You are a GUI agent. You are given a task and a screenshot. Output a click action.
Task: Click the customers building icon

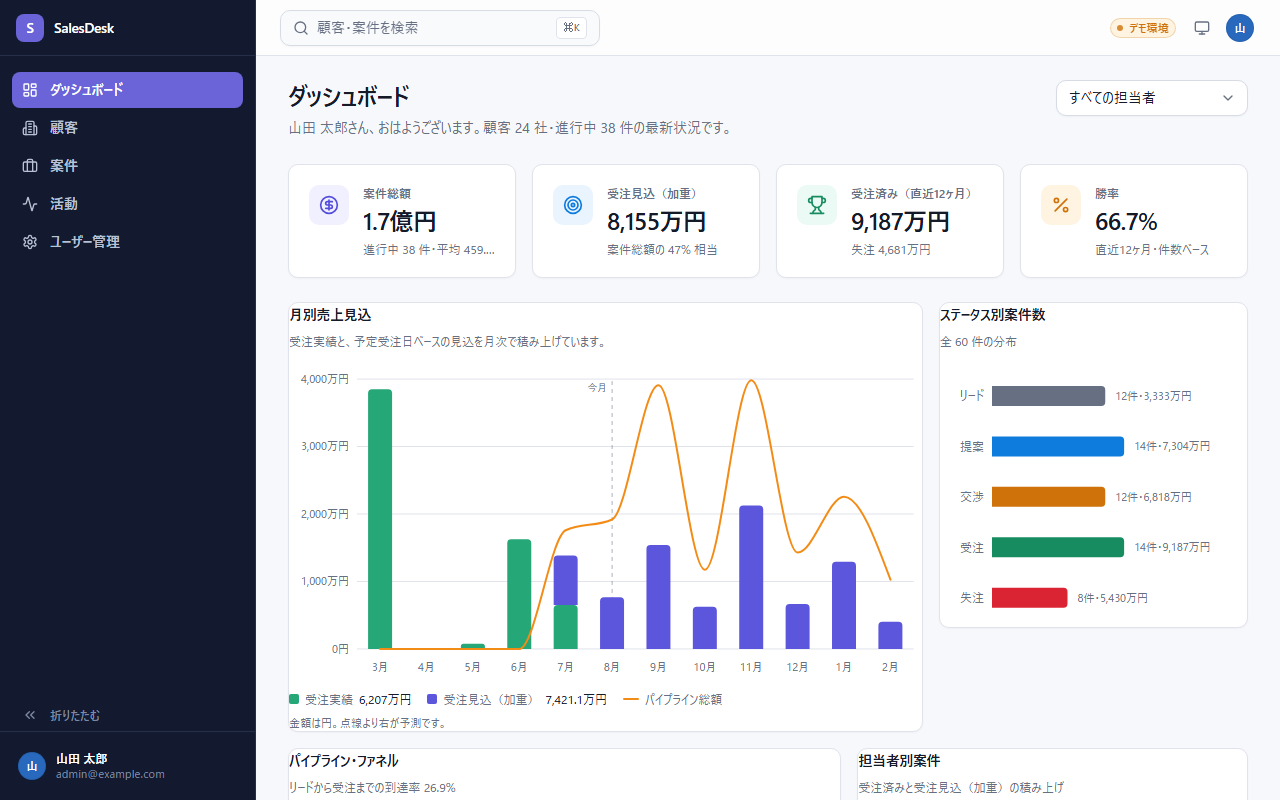click(x=30, y=128)
